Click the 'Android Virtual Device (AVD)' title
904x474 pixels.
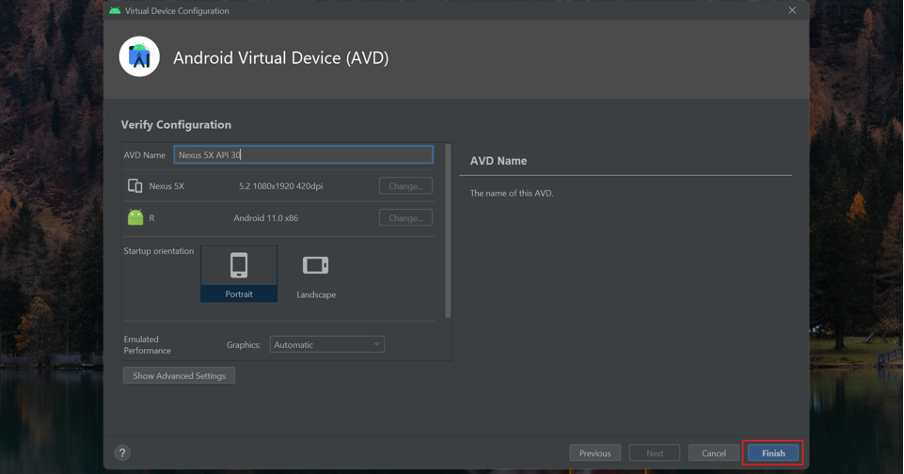[281, 58]
